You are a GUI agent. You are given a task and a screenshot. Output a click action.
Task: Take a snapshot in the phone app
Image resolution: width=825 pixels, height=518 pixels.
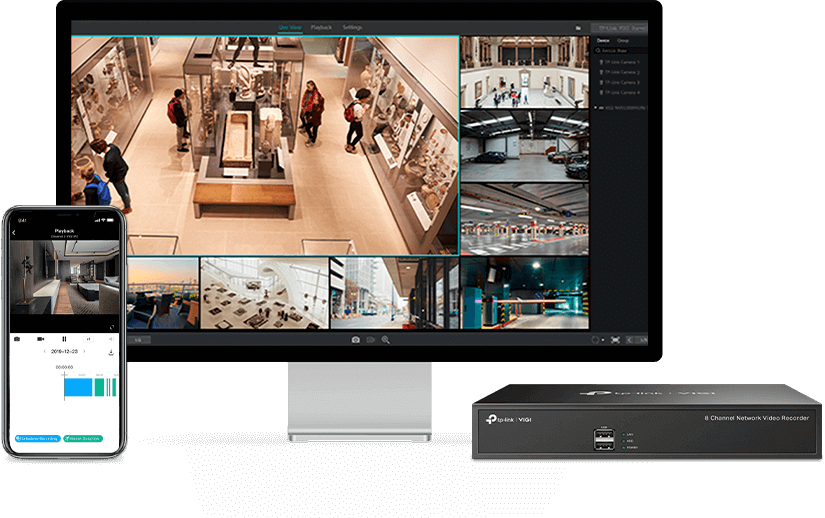click(x=17, y=339)
